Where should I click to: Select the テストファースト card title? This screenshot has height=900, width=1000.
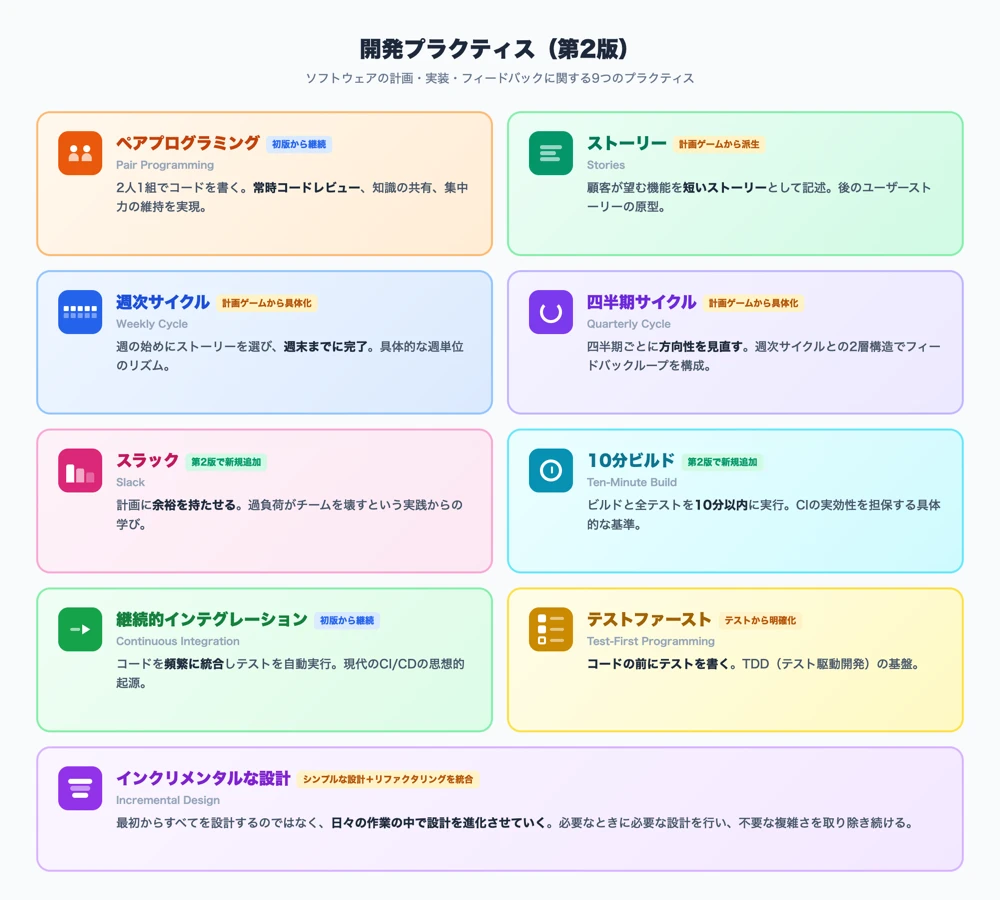[x=649, y=619]
